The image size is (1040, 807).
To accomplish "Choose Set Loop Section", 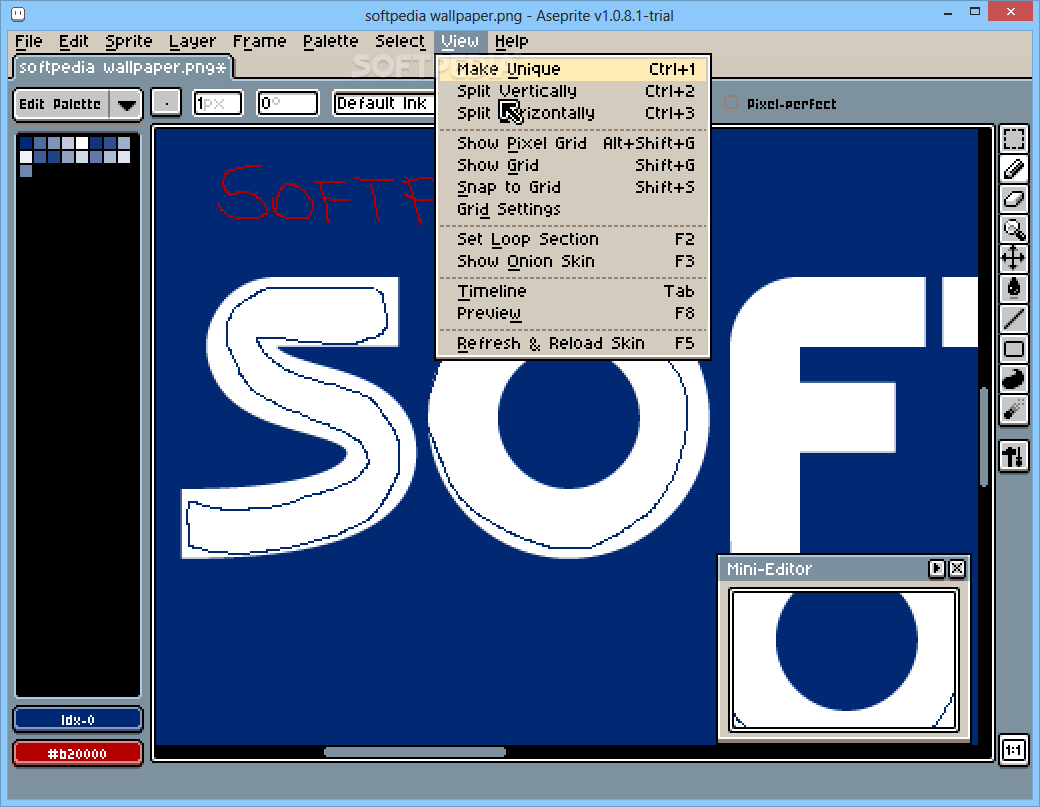I will 574,239.
